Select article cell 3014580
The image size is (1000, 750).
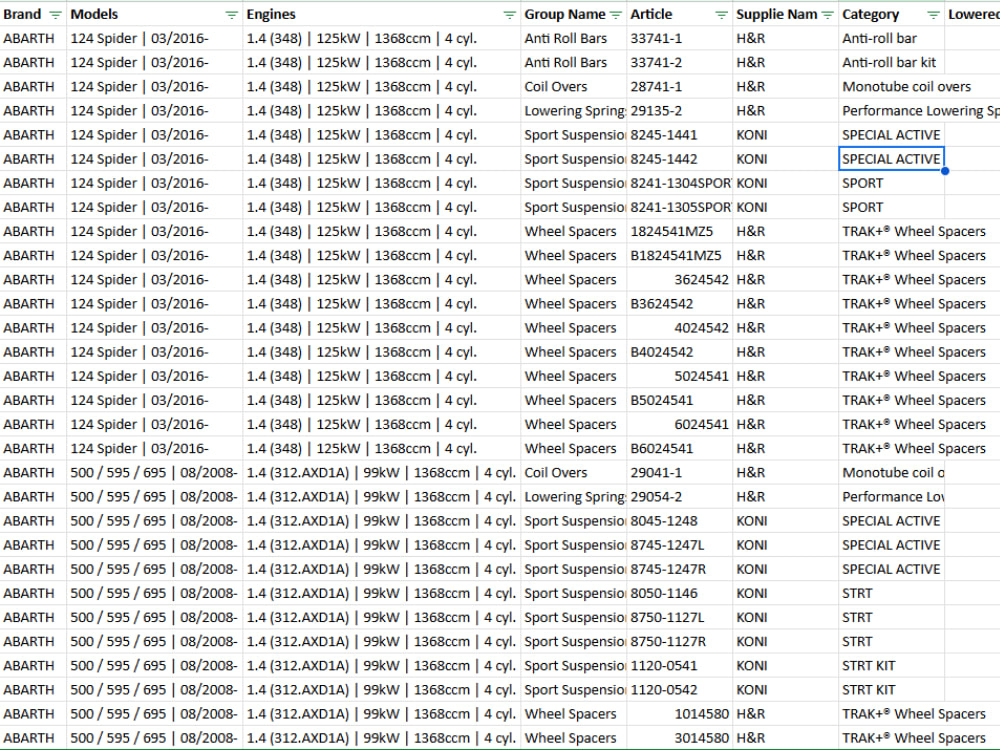tap(679, 738)
